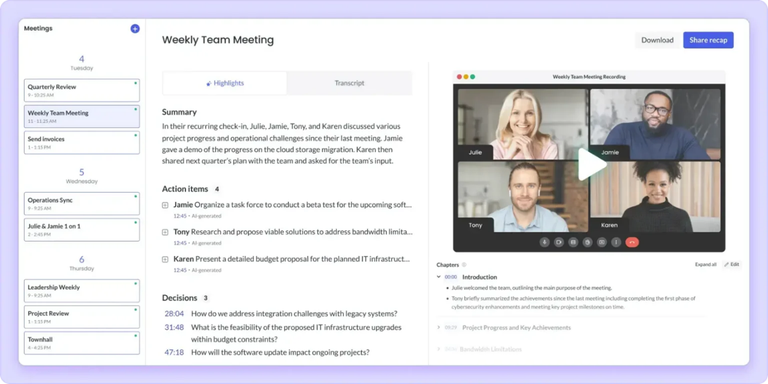Click the red end call button
The height and width of the screenshot is (384, 768).
[632, 242]
